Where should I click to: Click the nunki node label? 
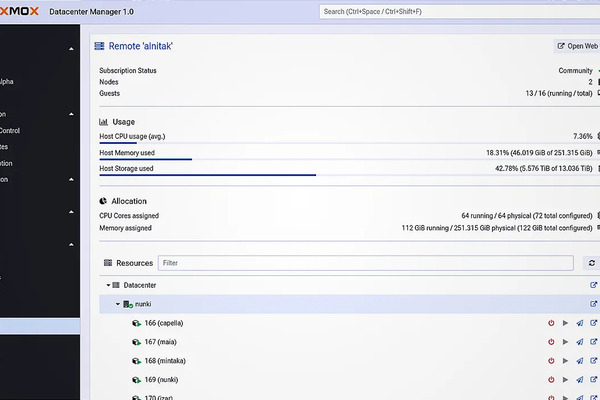tap(143, 304)
